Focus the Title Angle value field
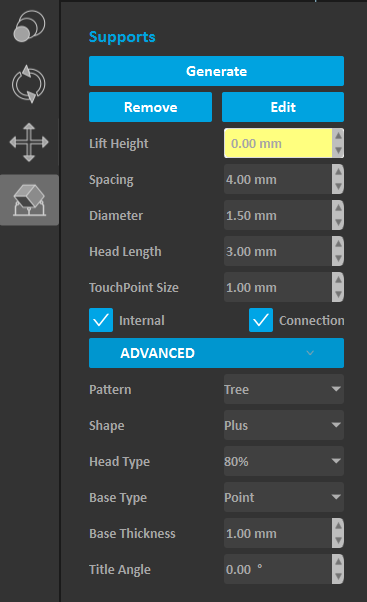Screen dimensions: 367x602 pos(278,569)
